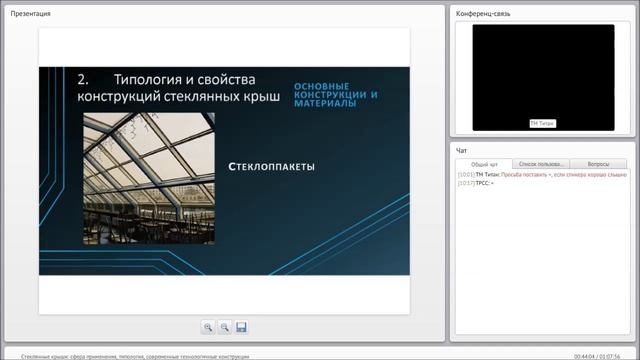Screen dimensions: 640x360
Task: Select the slide title Типология и свойства
Action: (x=179, y=87)
